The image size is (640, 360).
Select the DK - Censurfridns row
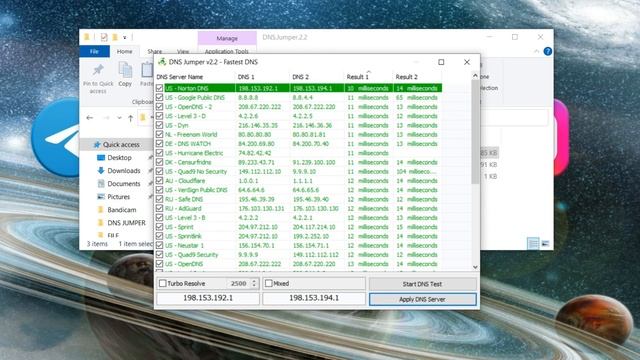click(299, 162)
